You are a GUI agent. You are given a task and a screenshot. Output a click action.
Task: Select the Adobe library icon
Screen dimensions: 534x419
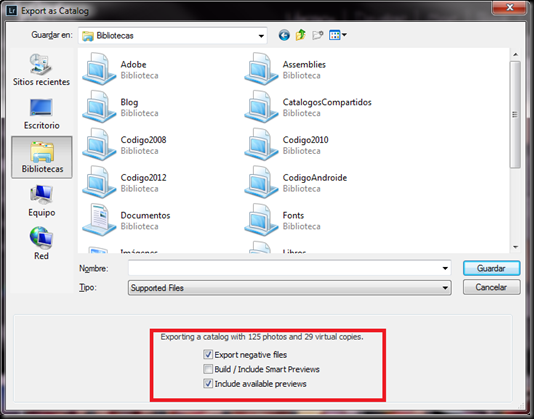click(99, 68)
